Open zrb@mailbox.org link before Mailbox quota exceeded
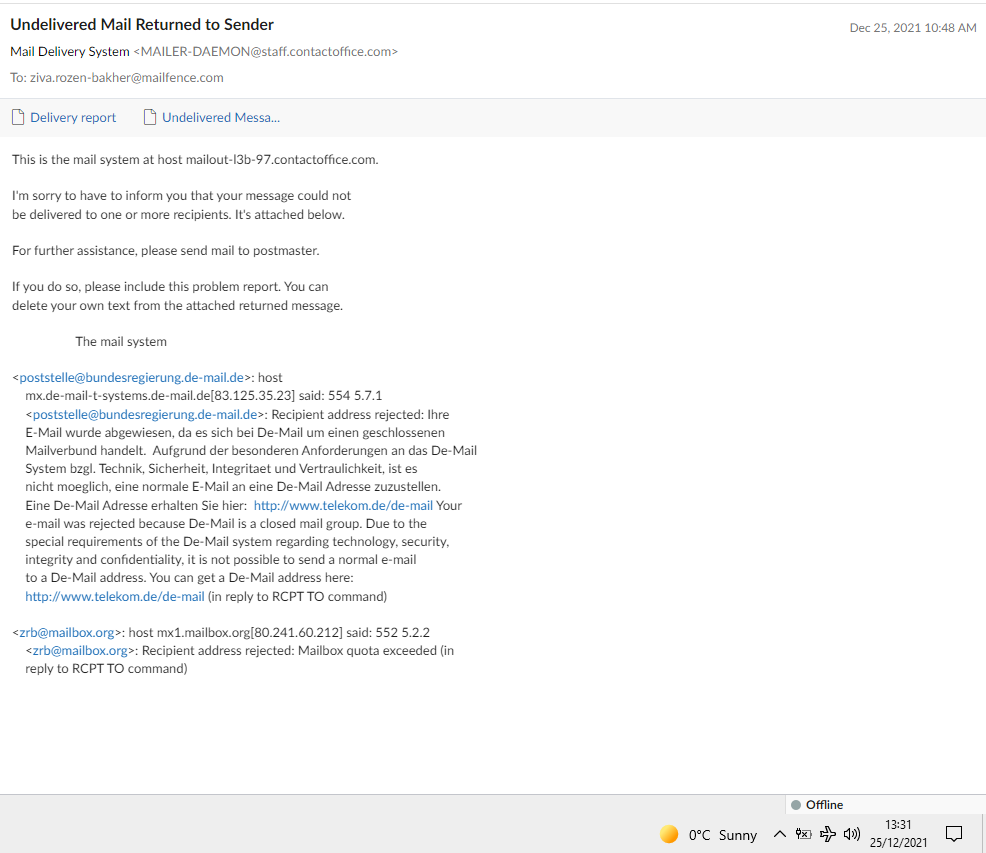This screenshot has width=986, height=853. tap(80, 650)
